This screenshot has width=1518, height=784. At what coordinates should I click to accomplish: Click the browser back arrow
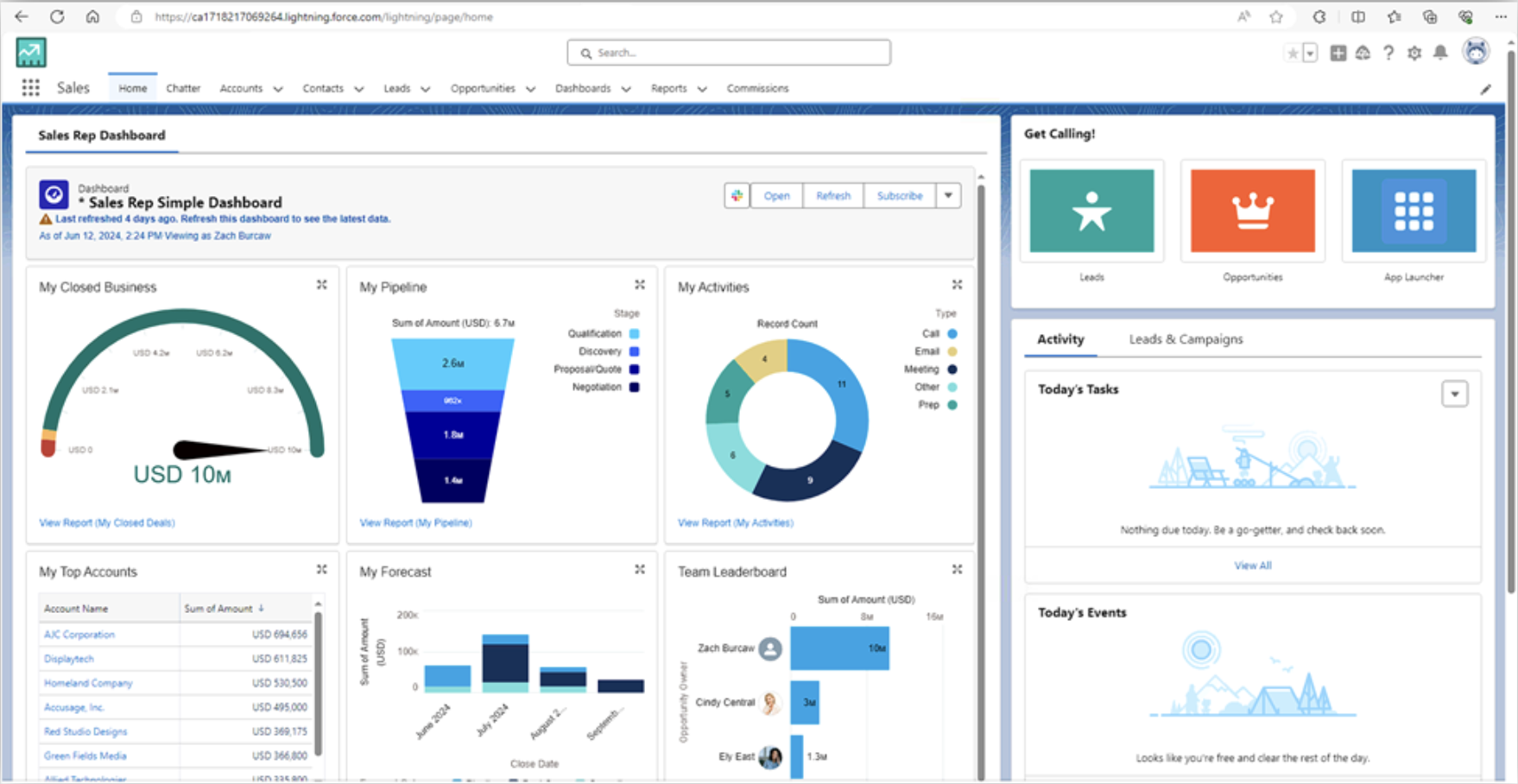coord(22,16)
